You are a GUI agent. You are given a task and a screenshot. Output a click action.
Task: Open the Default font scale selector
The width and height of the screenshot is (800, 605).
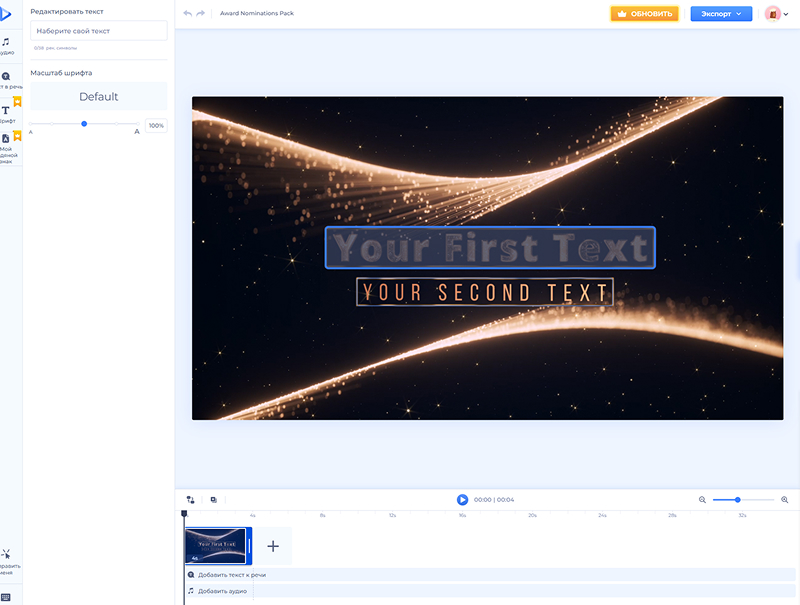click(x=98, y=97)
